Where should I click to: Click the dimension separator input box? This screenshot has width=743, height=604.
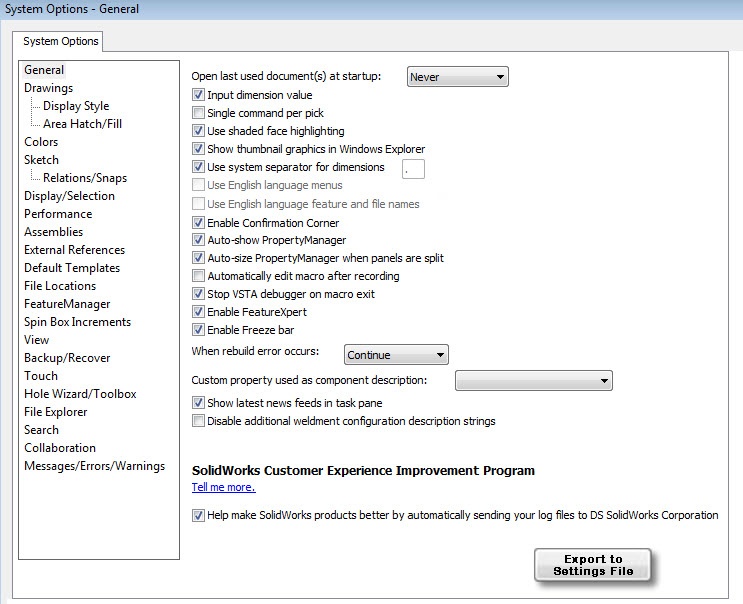[413, 169]
